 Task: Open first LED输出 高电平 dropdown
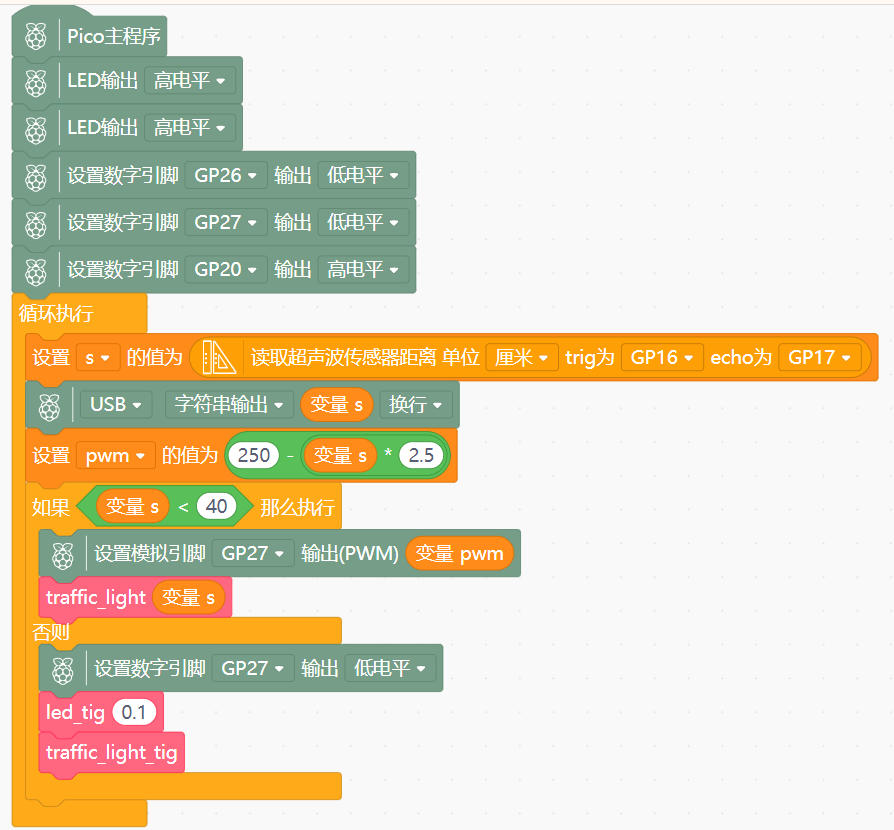[x=190, y=80]
